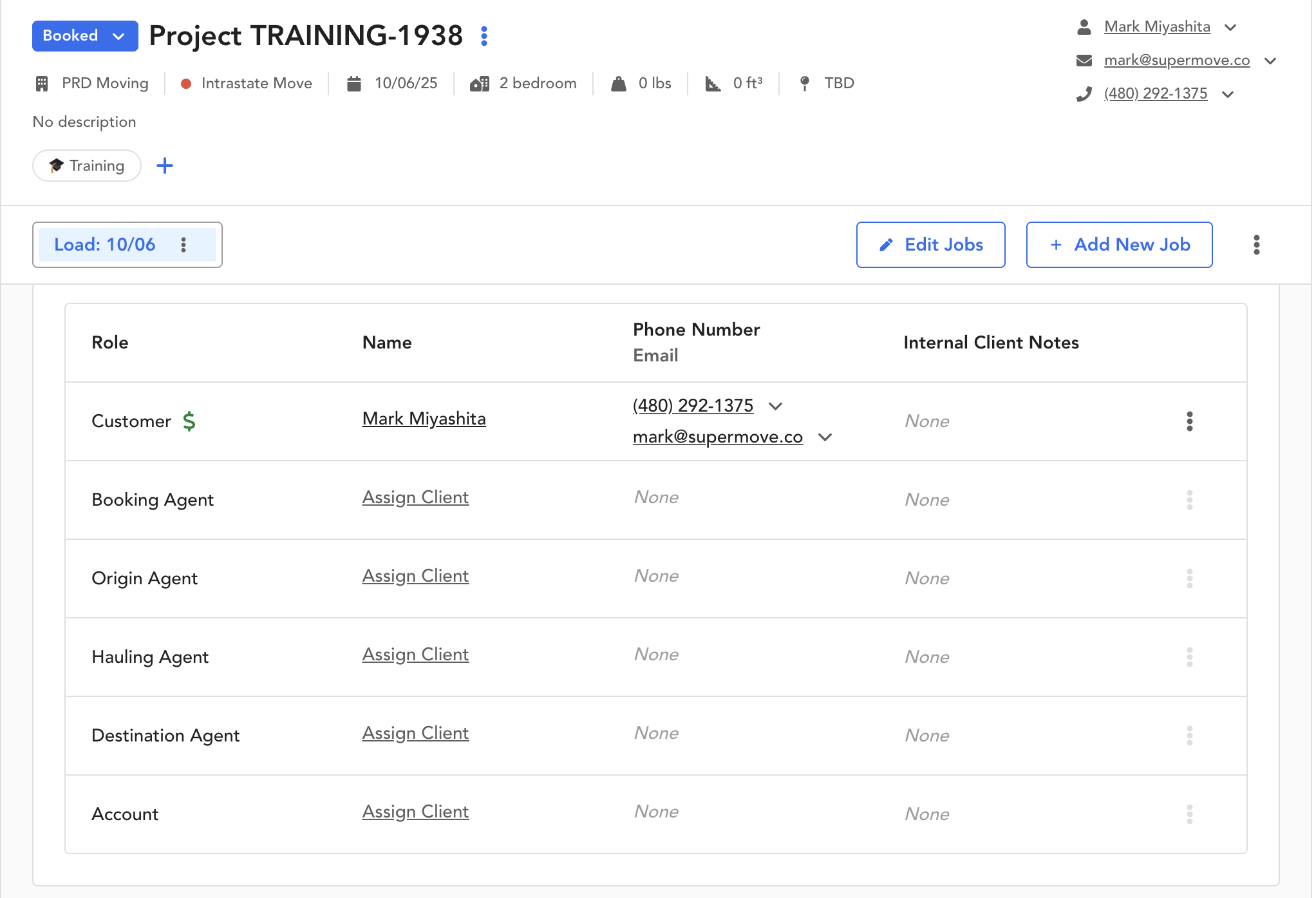Click Assign Client for Booking Agent
Image resolution: width=1316 pixels, height=898 pixels.
coord(415,497)
